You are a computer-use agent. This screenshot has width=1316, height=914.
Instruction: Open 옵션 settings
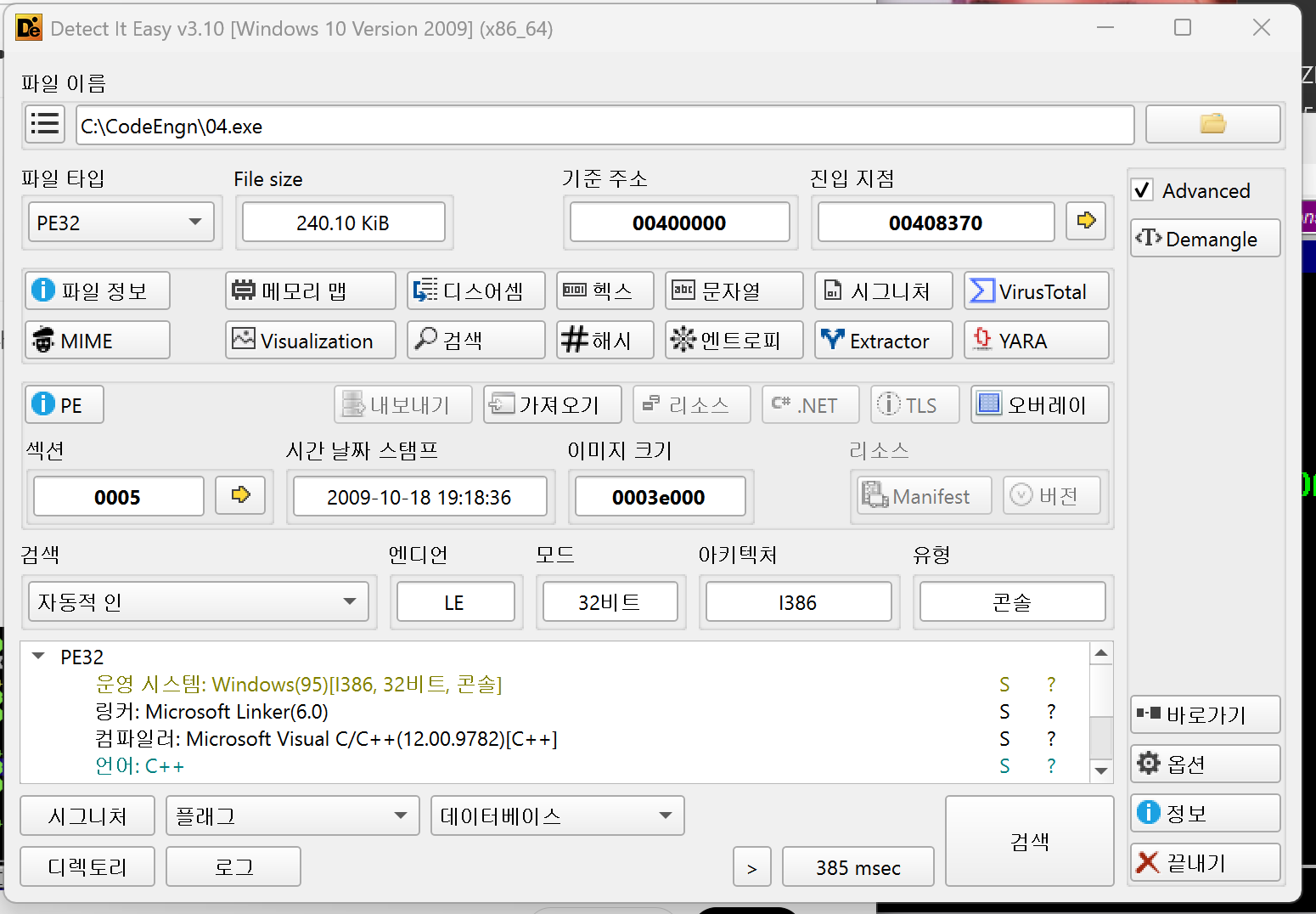click(1206, 764)
